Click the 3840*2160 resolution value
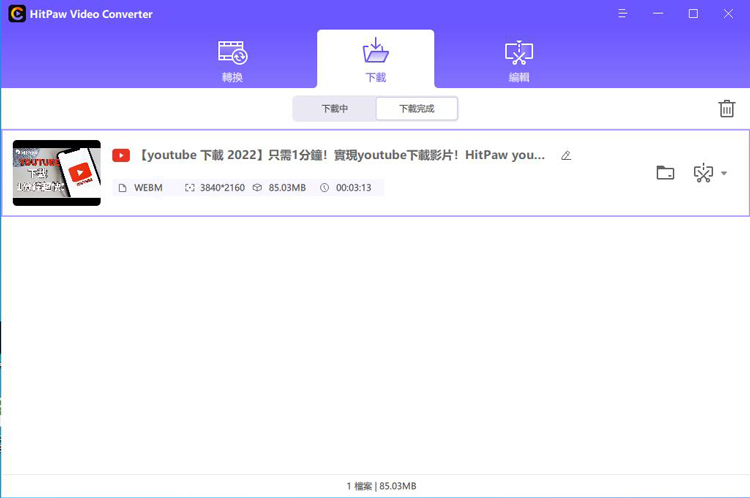 tap(222, 188)
